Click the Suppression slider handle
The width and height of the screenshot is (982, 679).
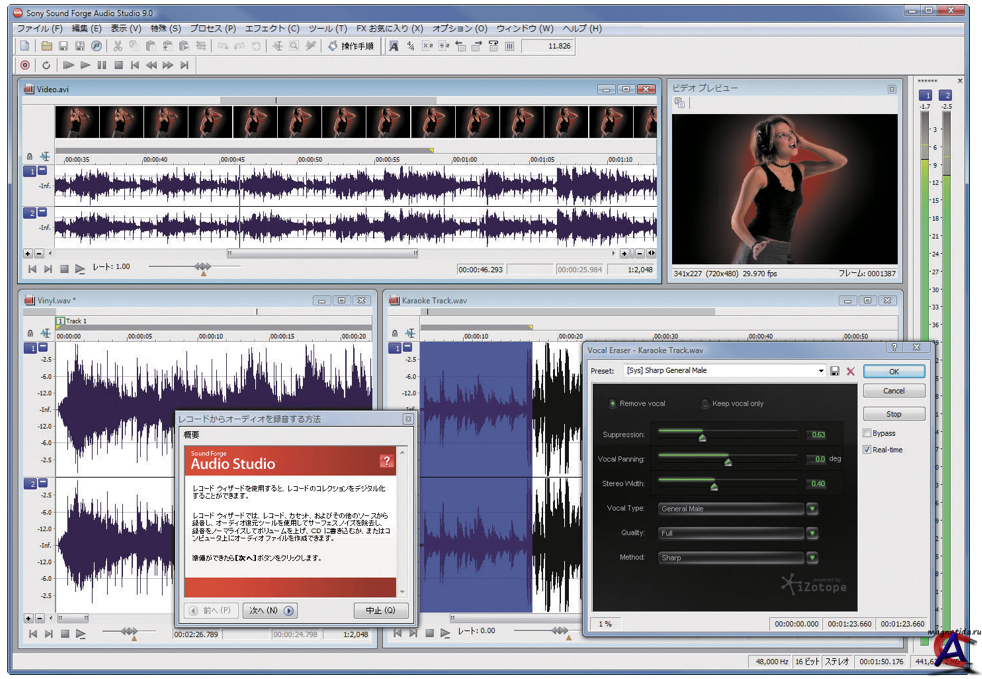click(x=702, y=437)
